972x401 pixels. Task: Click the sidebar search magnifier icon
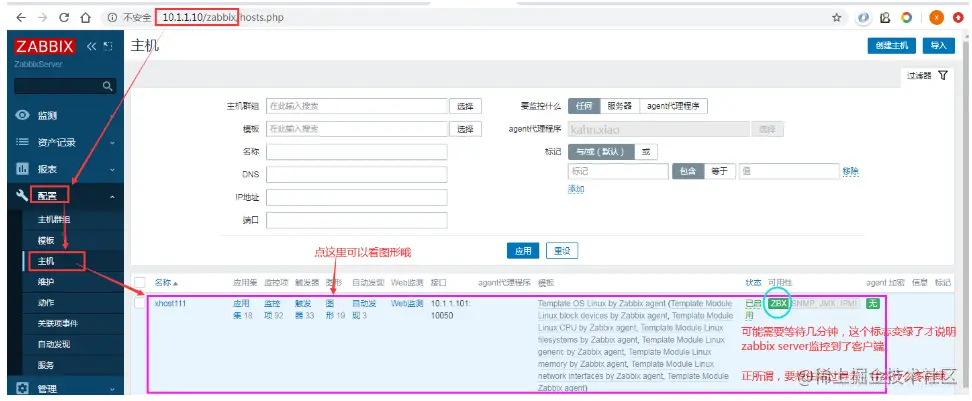107,86
